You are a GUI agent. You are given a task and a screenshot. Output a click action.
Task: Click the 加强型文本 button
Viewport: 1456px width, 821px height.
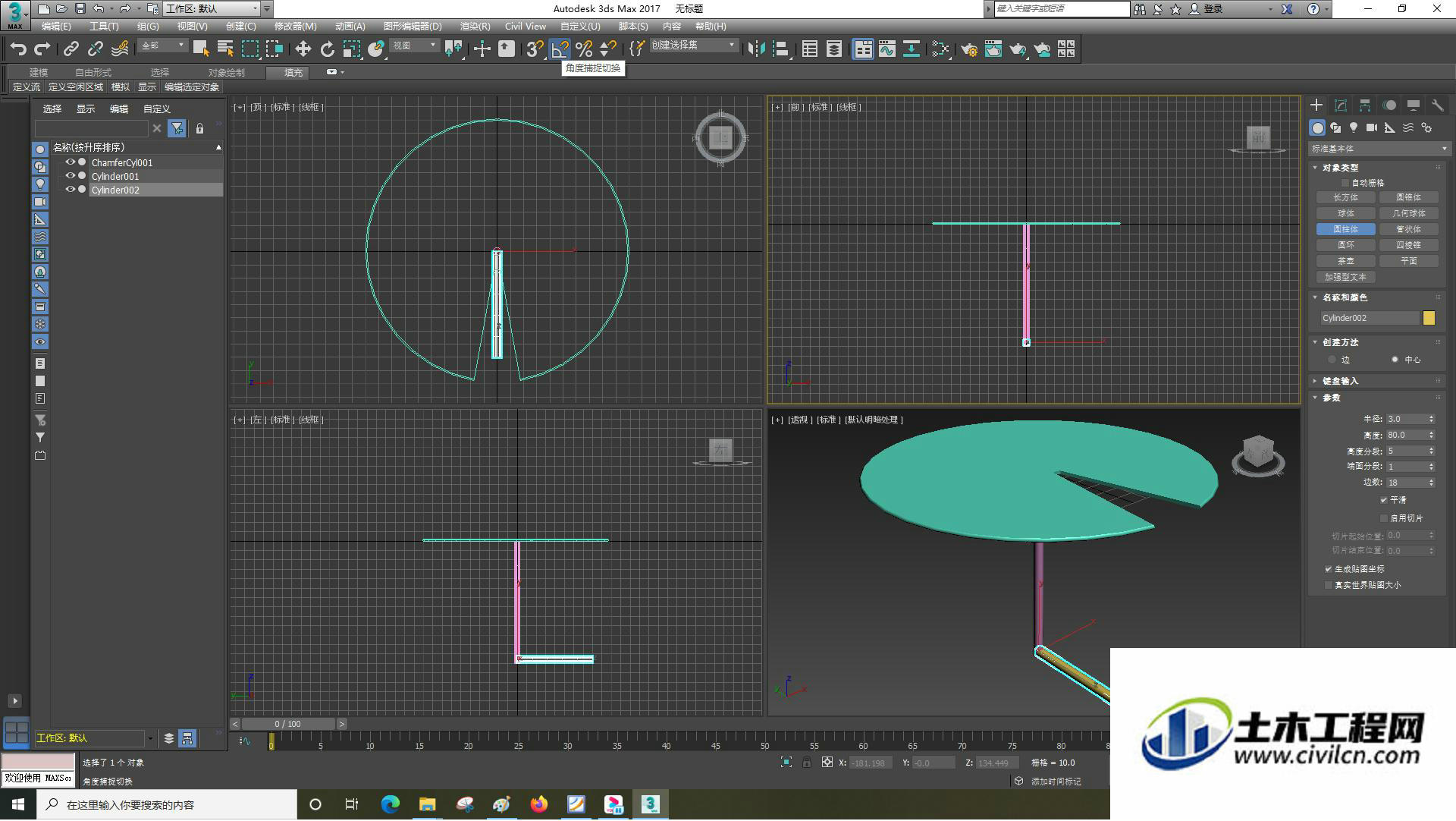1346,278
